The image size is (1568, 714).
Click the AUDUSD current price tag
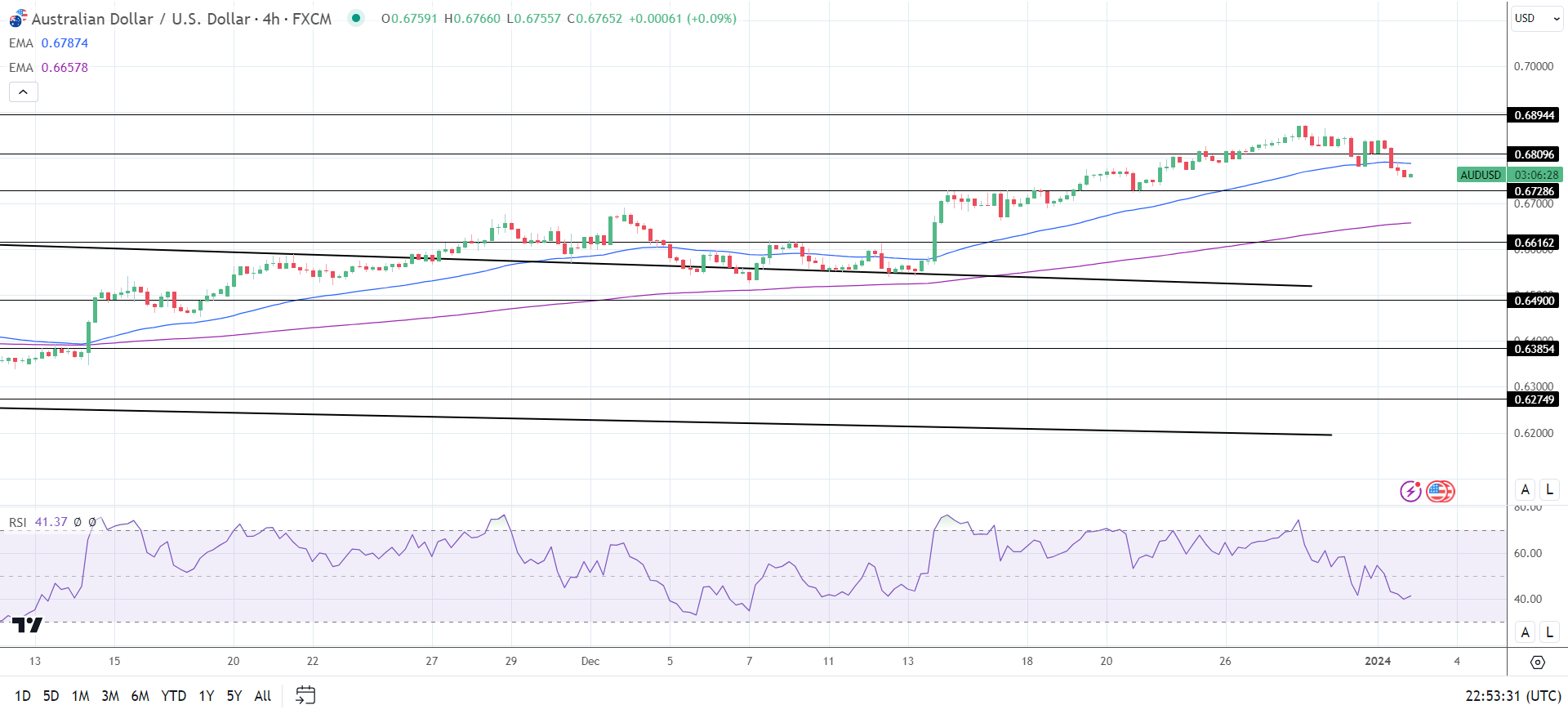pyautogui.click(x=1481, y=175)
